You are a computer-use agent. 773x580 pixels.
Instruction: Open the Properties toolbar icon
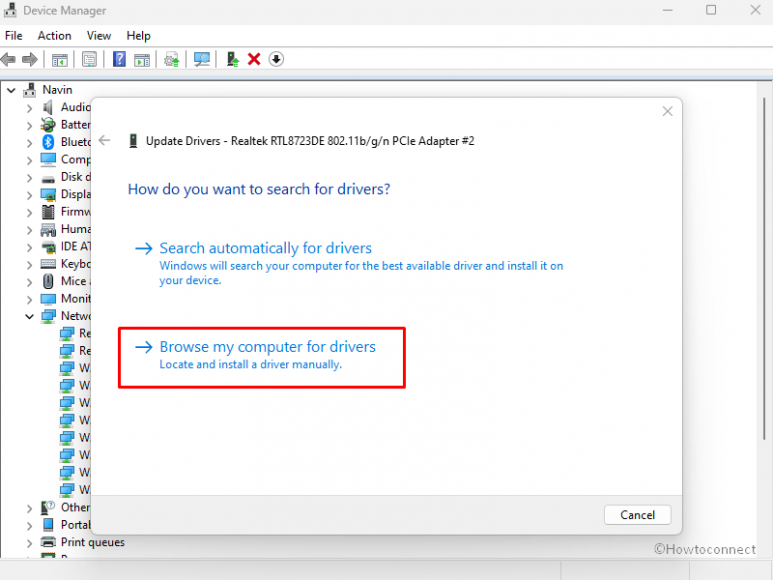click(89, 60)
